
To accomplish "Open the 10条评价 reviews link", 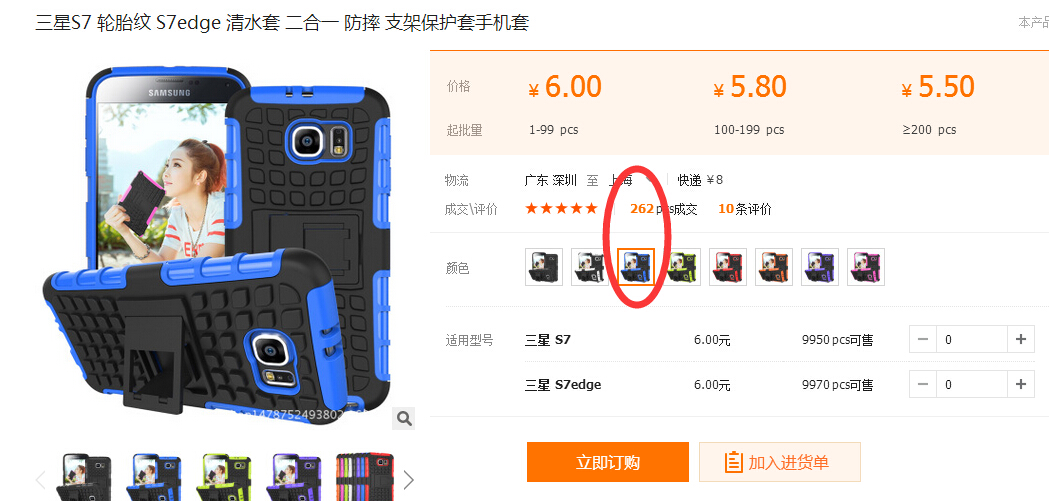I will [x=745, y=209].
